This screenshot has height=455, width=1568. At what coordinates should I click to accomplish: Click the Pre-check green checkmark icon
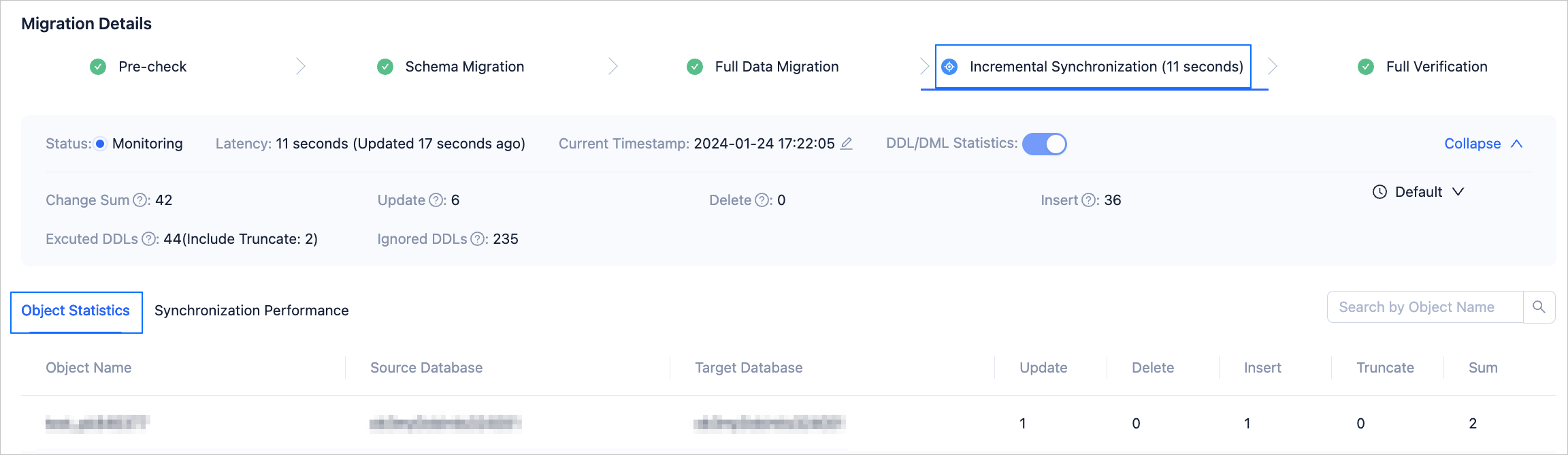(98, 67)
